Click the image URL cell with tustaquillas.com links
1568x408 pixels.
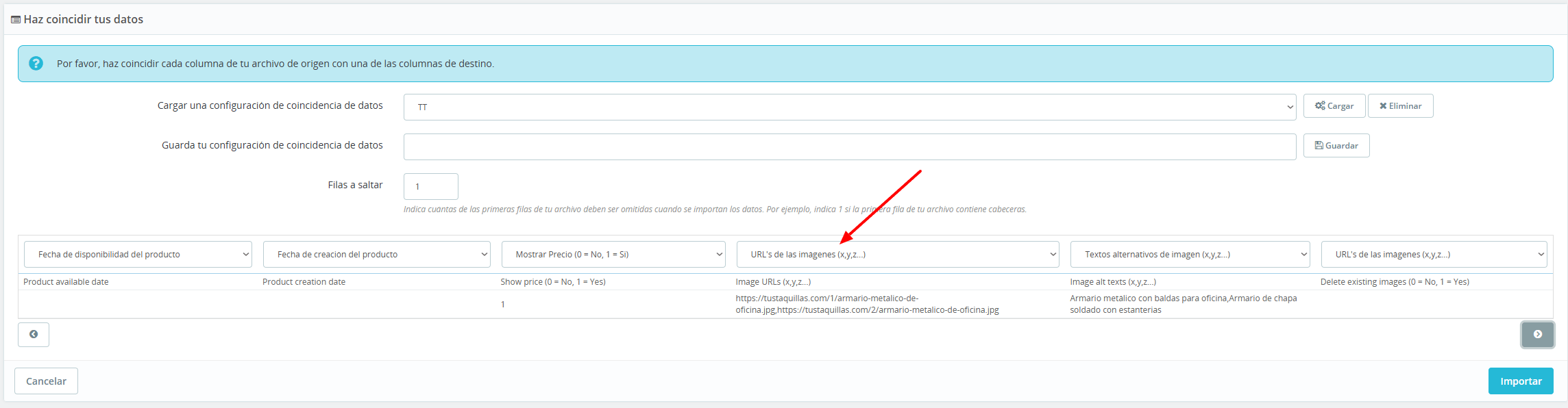[x=867, y=304]
